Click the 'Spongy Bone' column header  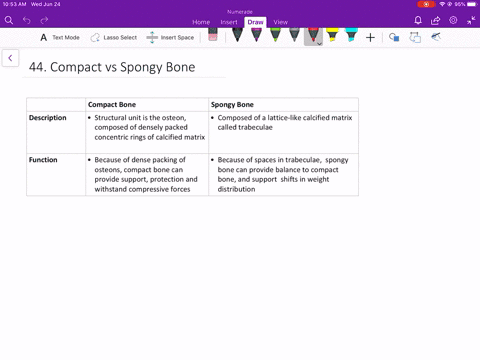(x=232, y=104)
